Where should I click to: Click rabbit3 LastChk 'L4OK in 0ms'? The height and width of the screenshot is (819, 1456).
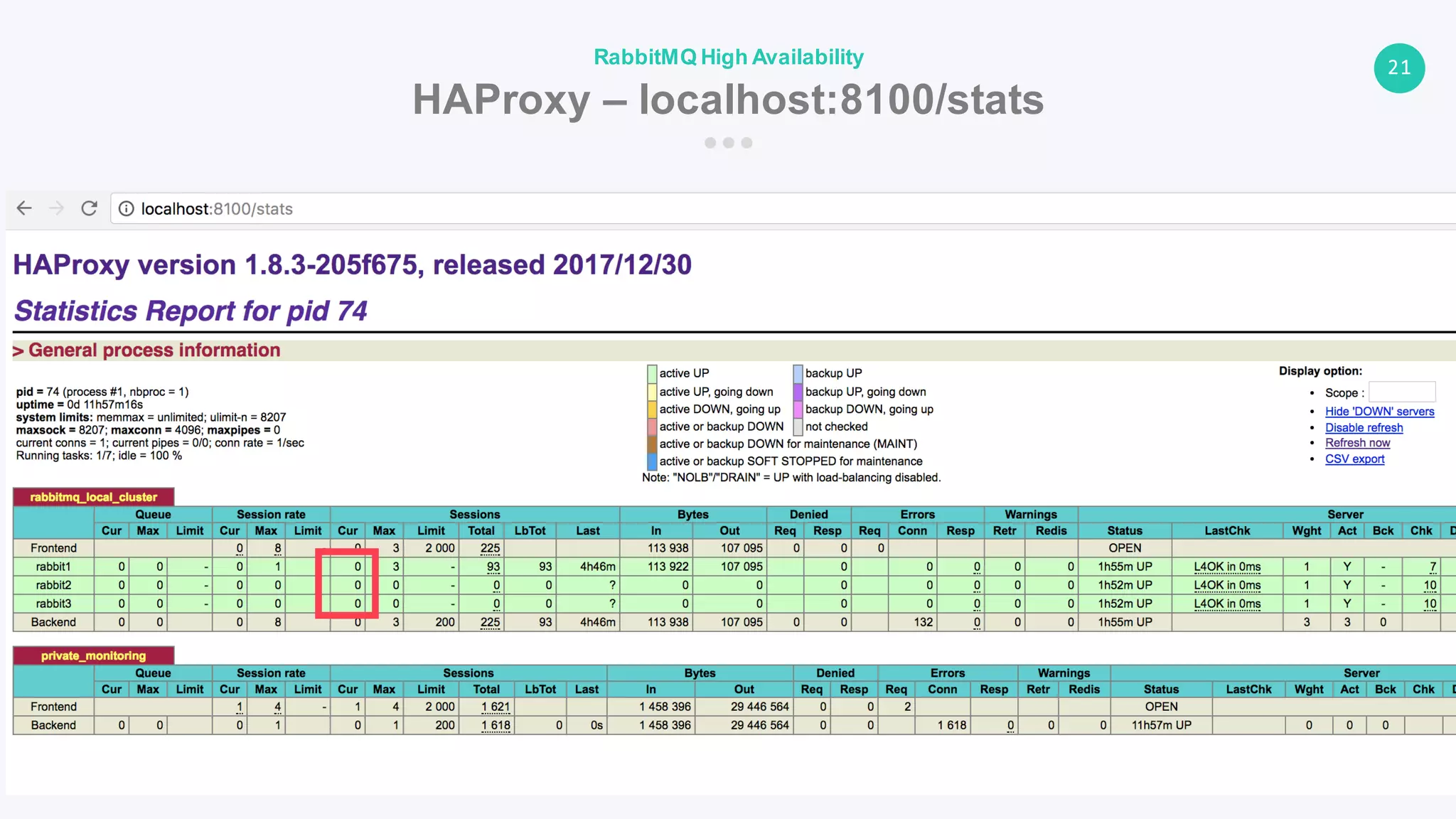(x=1227, y=604)
